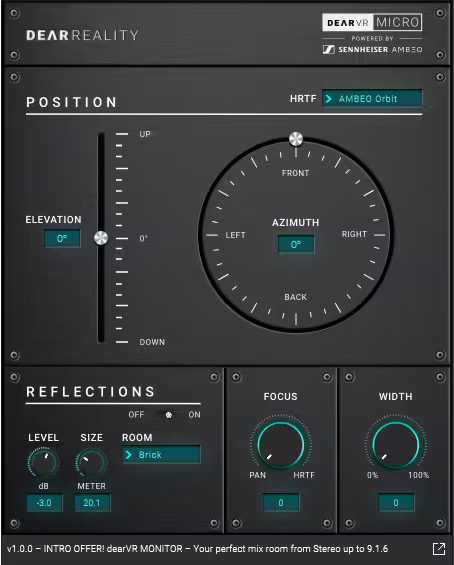Click the 100% label under Width knob
The height and width of the screenshot is (565, 454).
[x=419, y=475]
